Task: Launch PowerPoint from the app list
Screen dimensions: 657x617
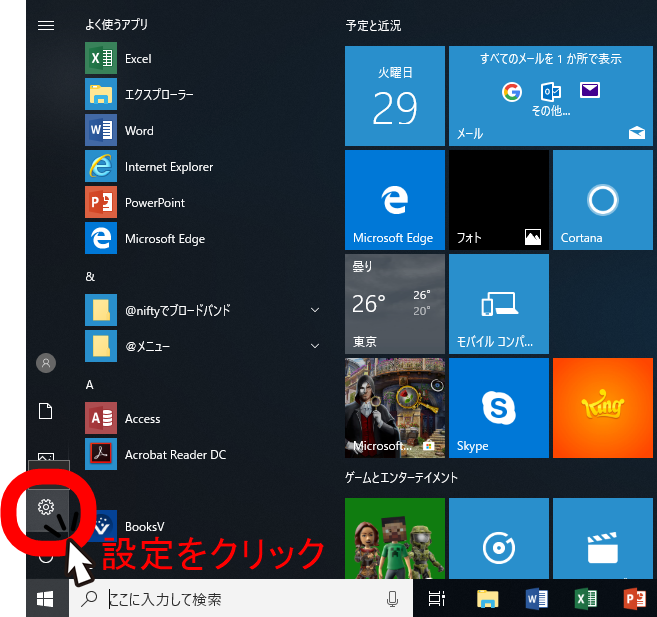Action: [202, 202]
